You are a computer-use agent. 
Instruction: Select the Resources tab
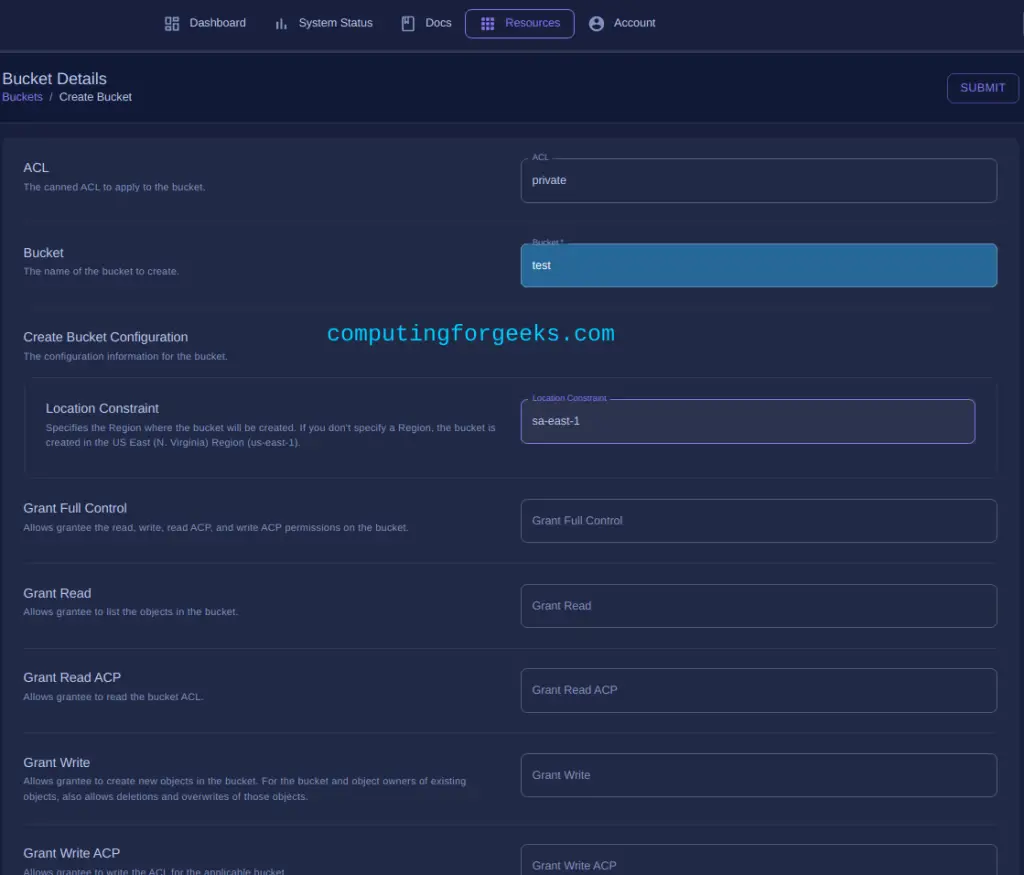click(520, 24)
